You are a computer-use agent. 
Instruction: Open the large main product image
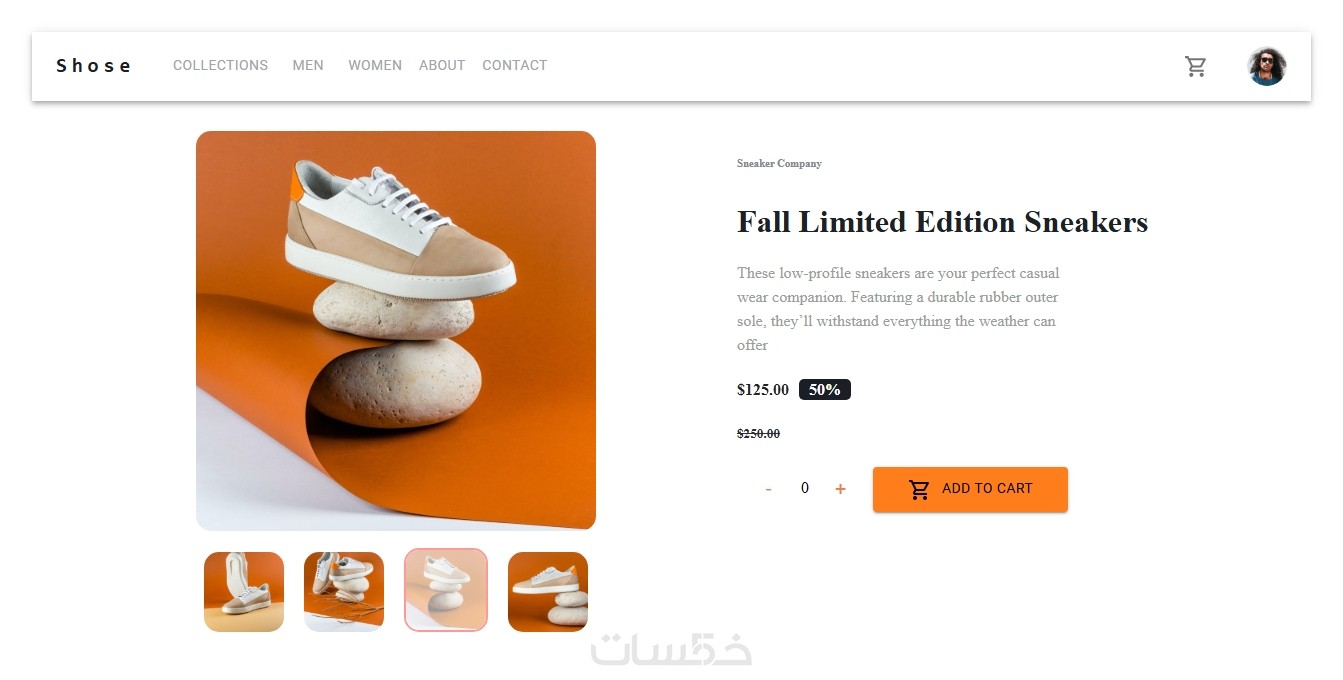[396, 330]
